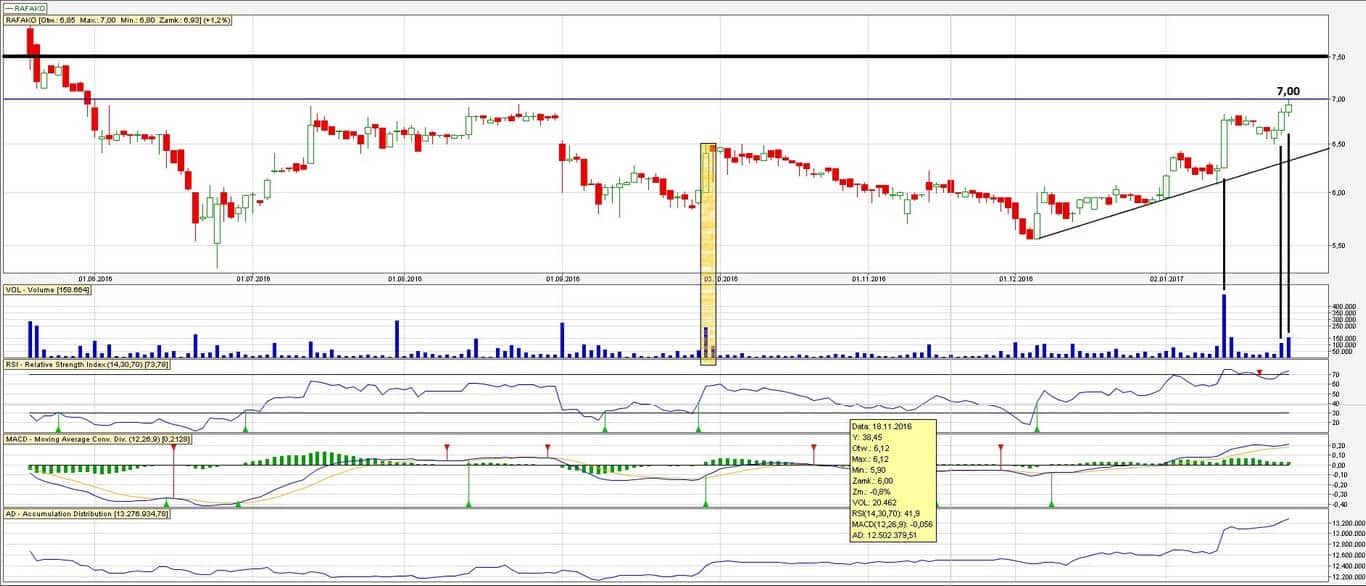Select the yellow highlighted candle rectangle
Viewport: 1366px width, 586px height.
click(708, 250)
